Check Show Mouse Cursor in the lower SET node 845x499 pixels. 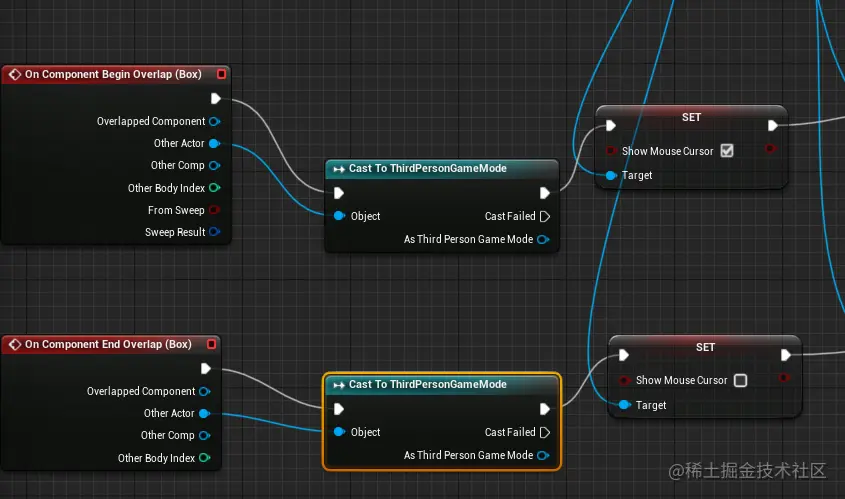pyautogui.click(x=740, y=380)
